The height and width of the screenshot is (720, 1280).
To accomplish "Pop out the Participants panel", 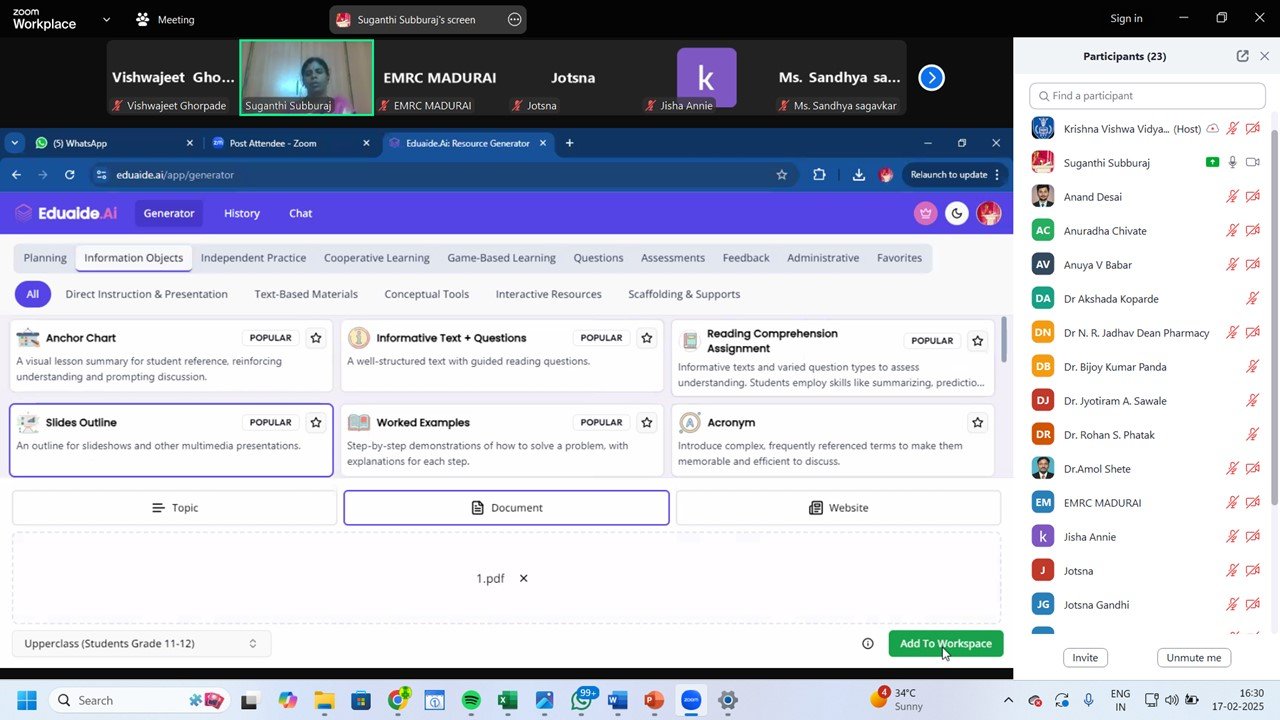I will 1242,56.
